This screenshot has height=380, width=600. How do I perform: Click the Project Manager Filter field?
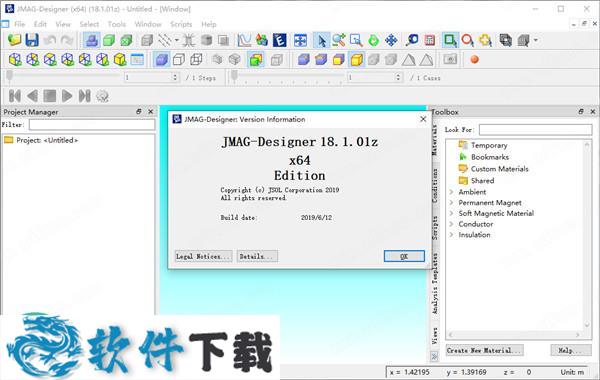coord(92,125)
